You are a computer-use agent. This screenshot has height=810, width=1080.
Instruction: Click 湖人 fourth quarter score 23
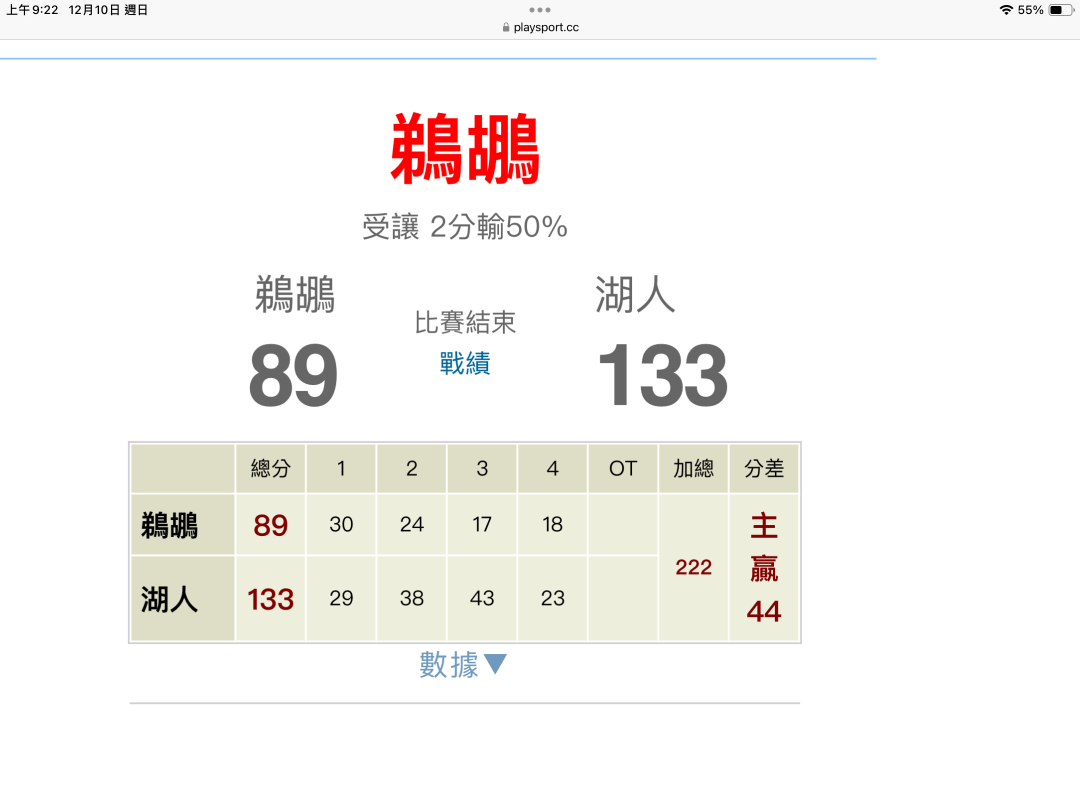click(x=552, y=599)
